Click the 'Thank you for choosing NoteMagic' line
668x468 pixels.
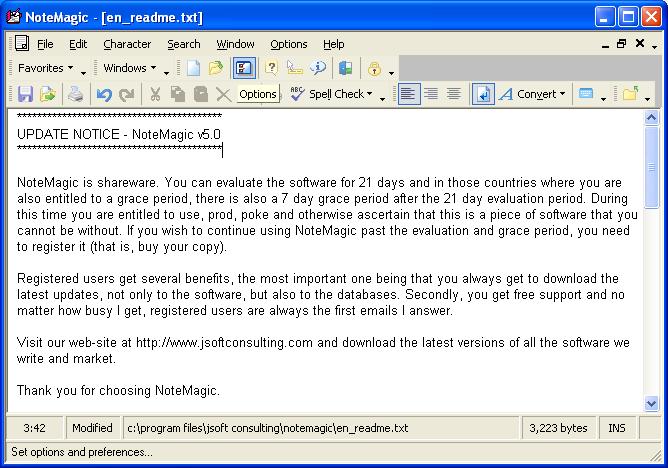[x=118, y=390]
